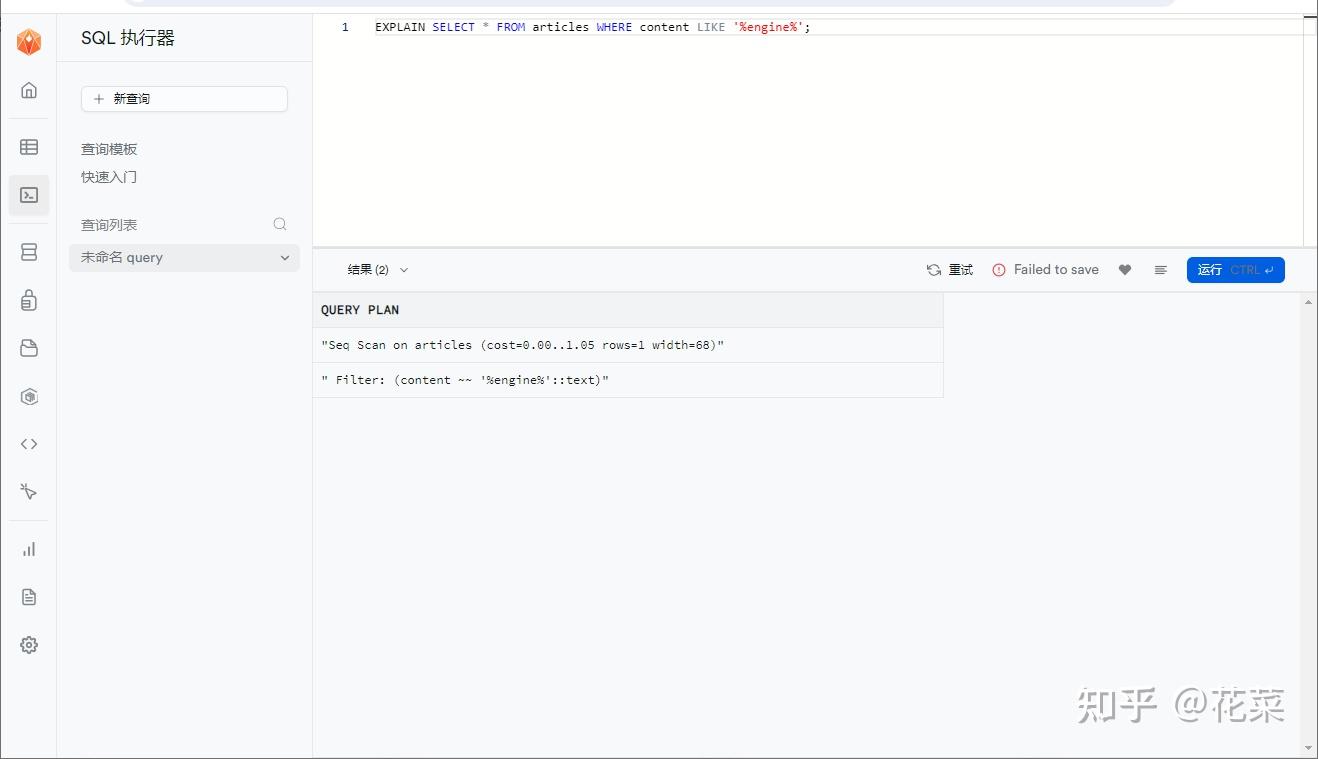Favorite the query using the heart icon

coord(1124,269)
